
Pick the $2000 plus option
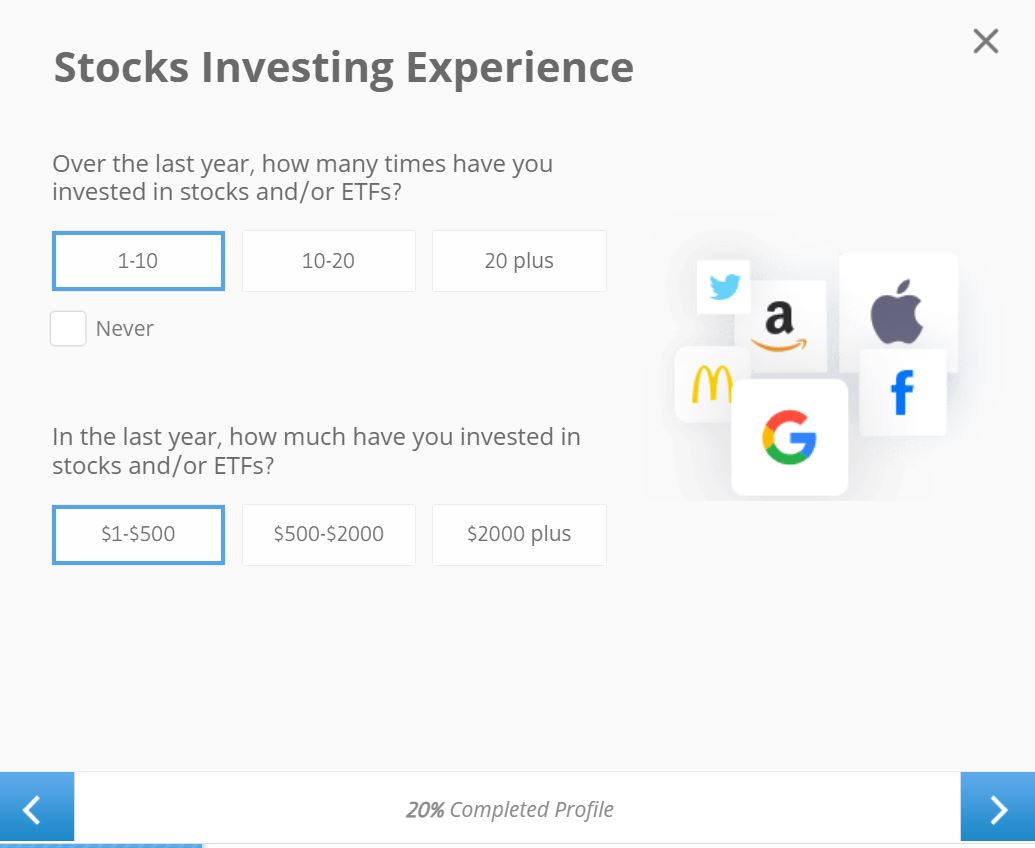519,535
